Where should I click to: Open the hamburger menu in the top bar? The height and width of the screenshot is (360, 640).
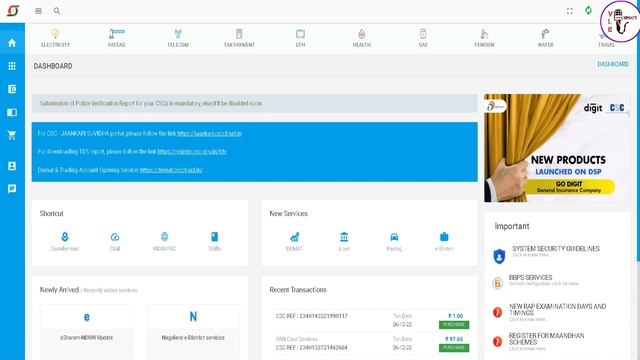coord(38,11)
